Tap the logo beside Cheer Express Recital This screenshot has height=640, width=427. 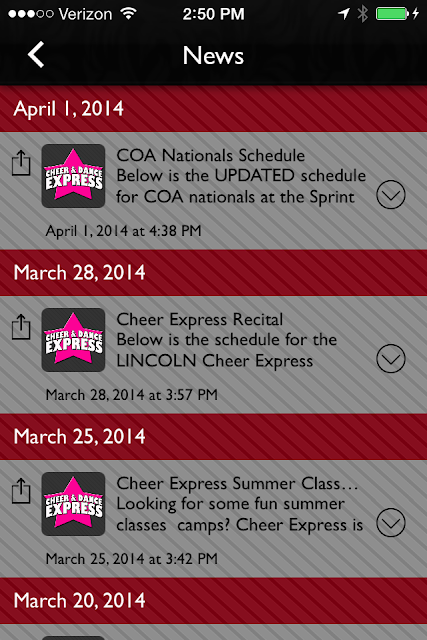[73, 340]
